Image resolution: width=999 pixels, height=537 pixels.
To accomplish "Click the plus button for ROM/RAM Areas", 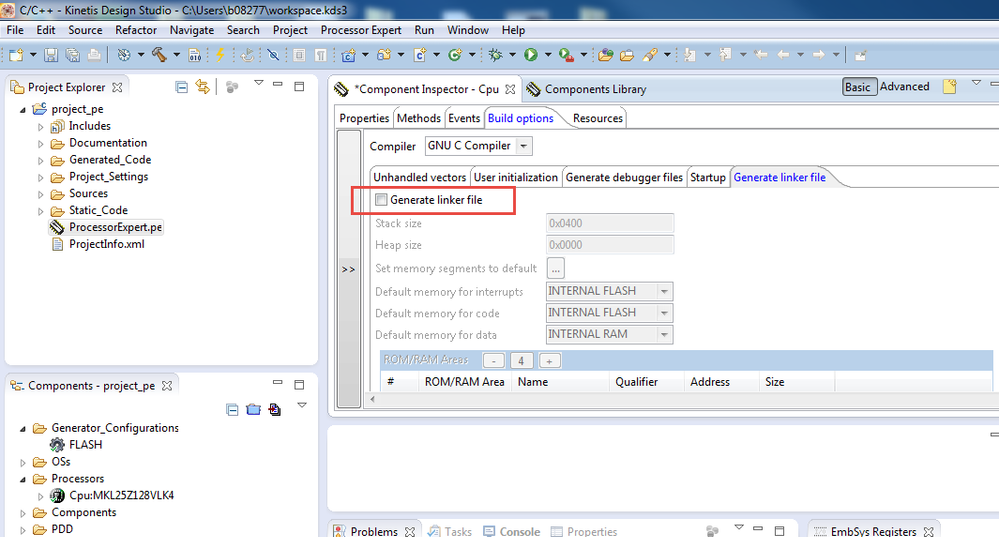I will click(x=549, y=361).
